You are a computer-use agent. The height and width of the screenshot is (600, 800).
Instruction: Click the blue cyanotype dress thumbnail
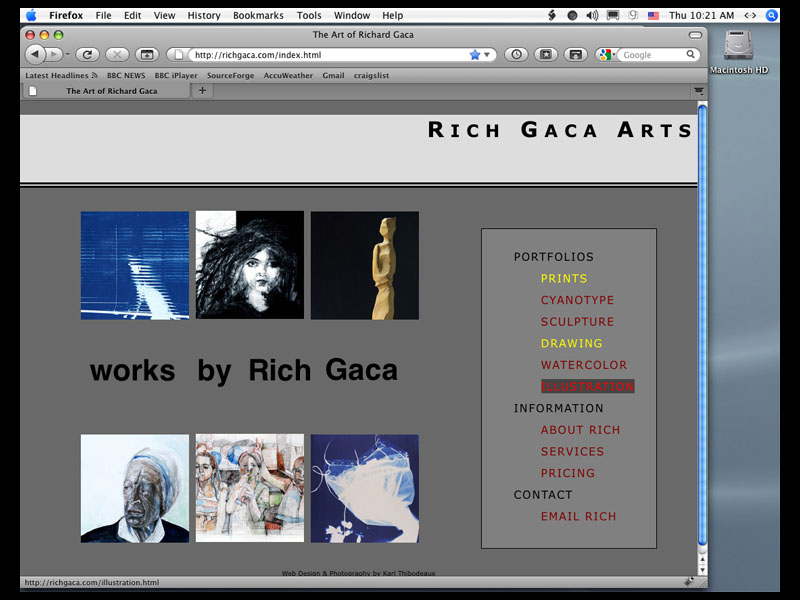[x=365, y=488]
